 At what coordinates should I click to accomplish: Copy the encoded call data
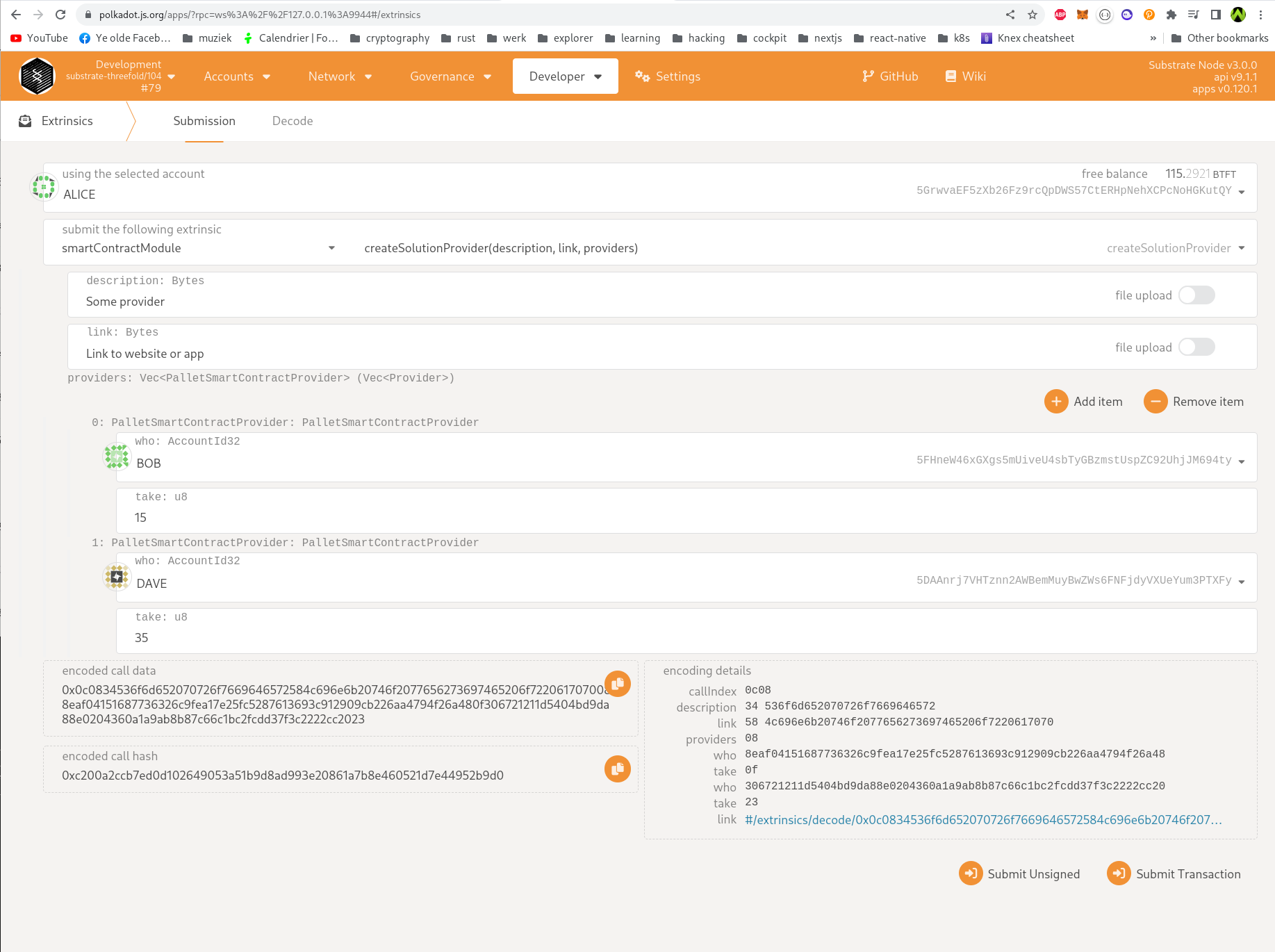pos(617,684)
